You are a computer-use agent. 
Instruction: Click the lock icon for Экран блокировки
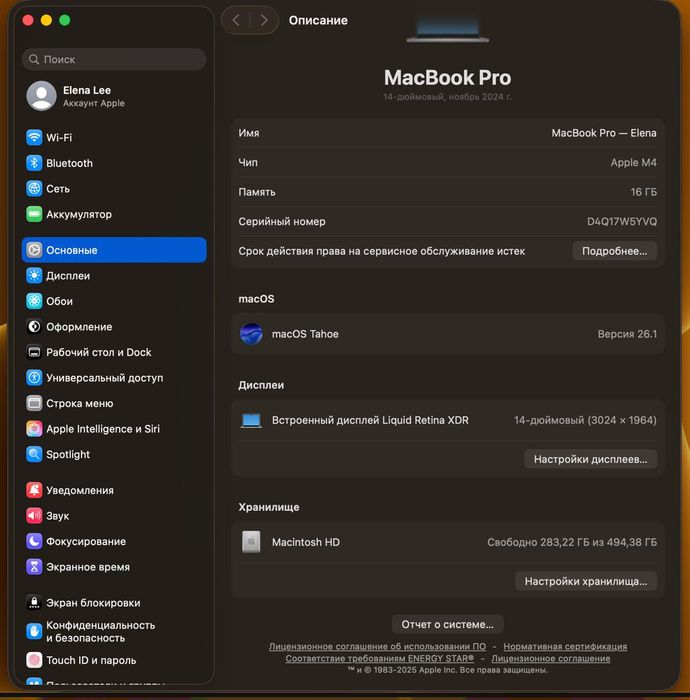point(34,603)
